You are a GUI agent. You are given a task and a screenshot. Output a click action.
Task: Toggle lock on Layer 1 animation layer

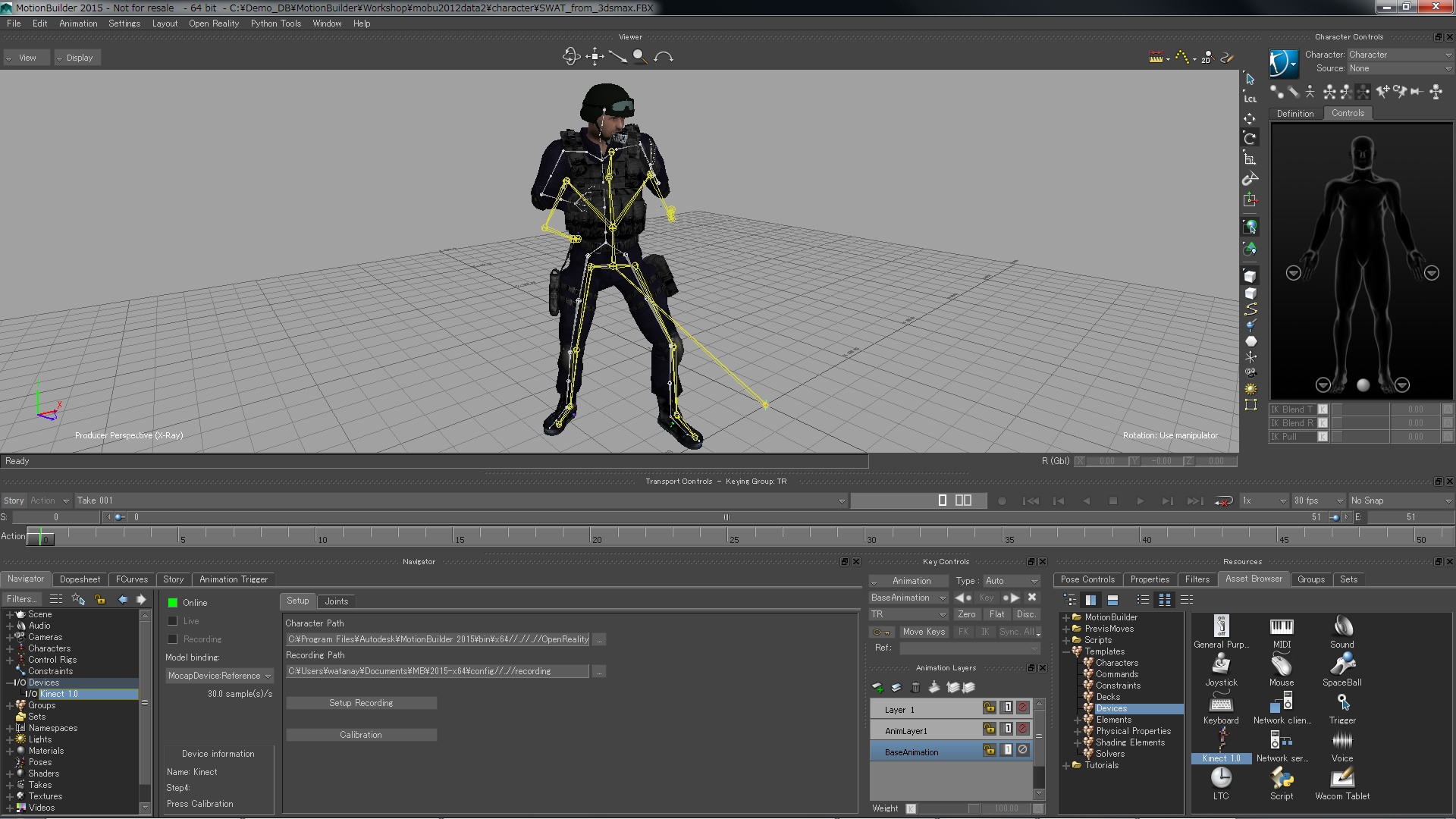coord(989,708)
